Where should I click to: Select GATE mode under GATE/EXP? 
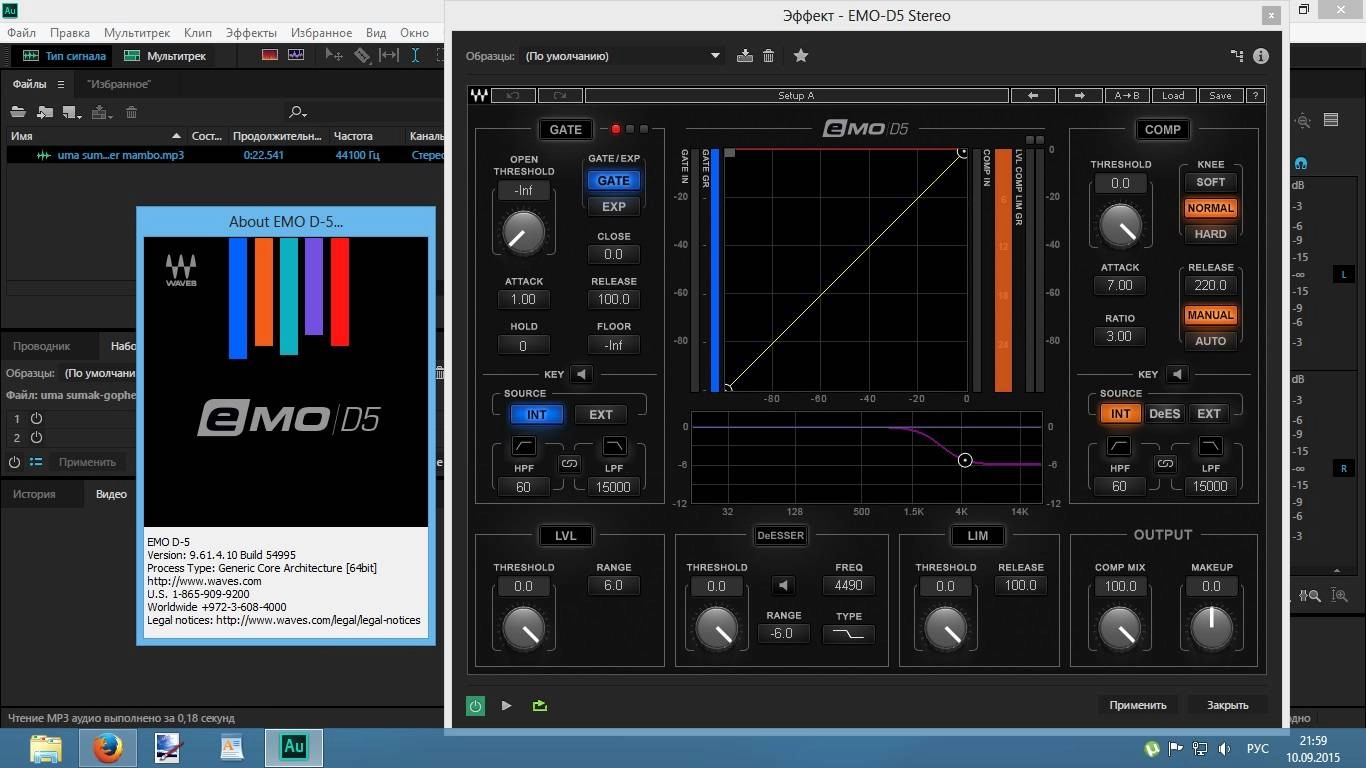pyautogui.click(x=614, y=181)
